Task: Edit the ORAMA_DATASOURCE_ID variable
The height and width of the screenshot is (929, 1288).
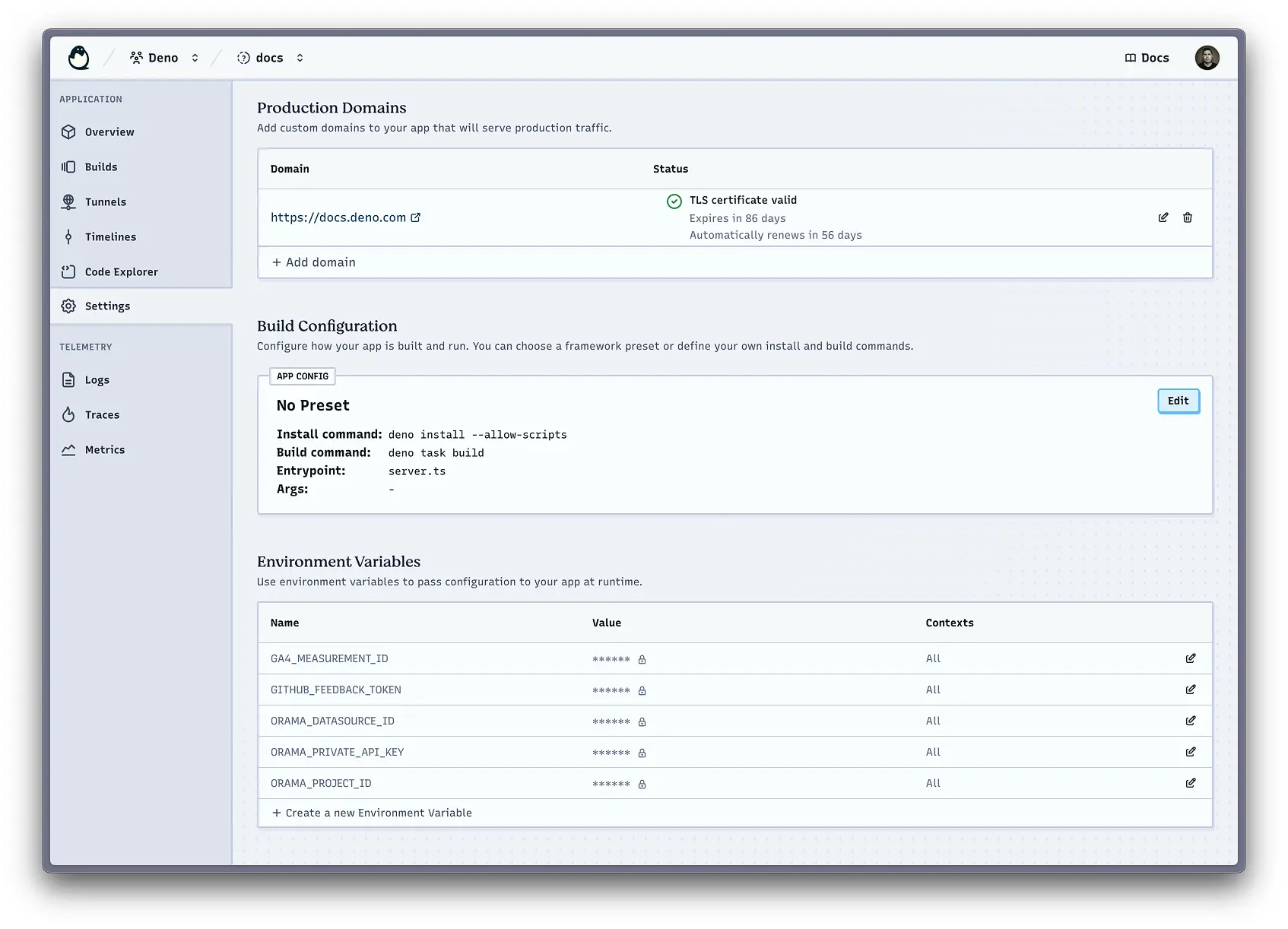Action: coord(1190,721)
